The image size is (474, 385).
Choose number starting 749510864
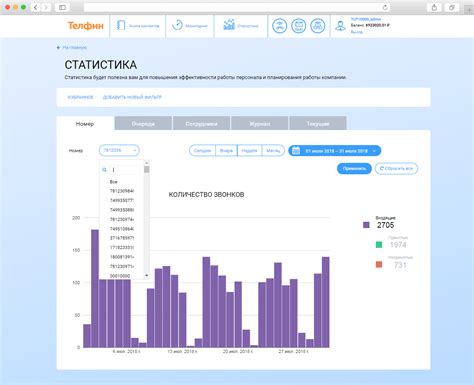point(122,229)
